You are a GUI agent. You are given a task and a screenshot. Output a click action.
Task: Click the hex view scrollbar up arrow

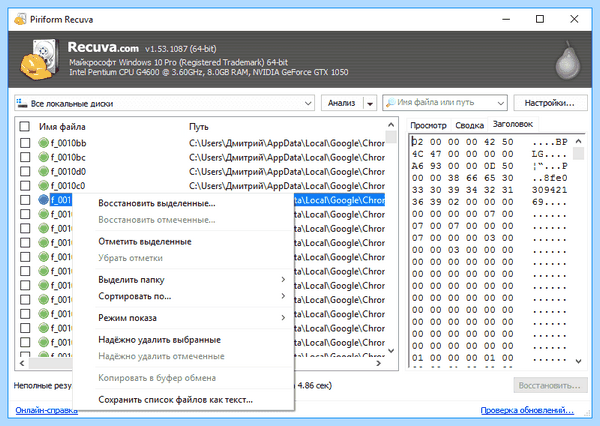(x=579, y=141)
